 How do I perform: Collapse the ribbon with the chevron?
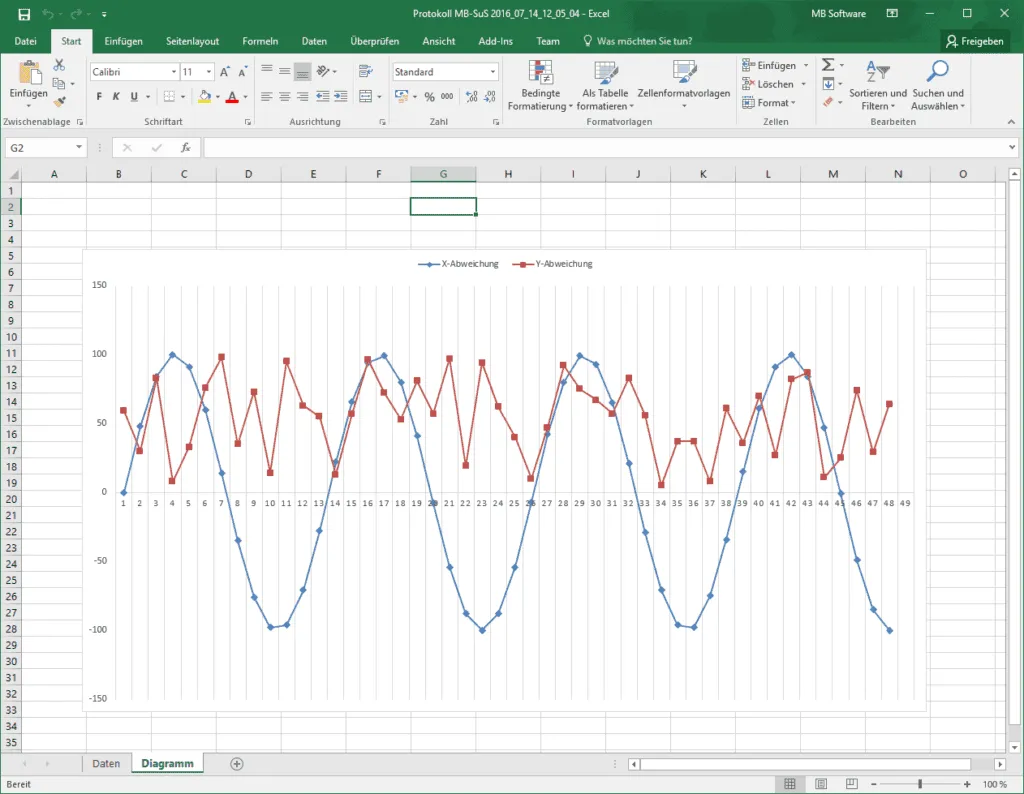pyautogui.click(x=1011, y=122)
